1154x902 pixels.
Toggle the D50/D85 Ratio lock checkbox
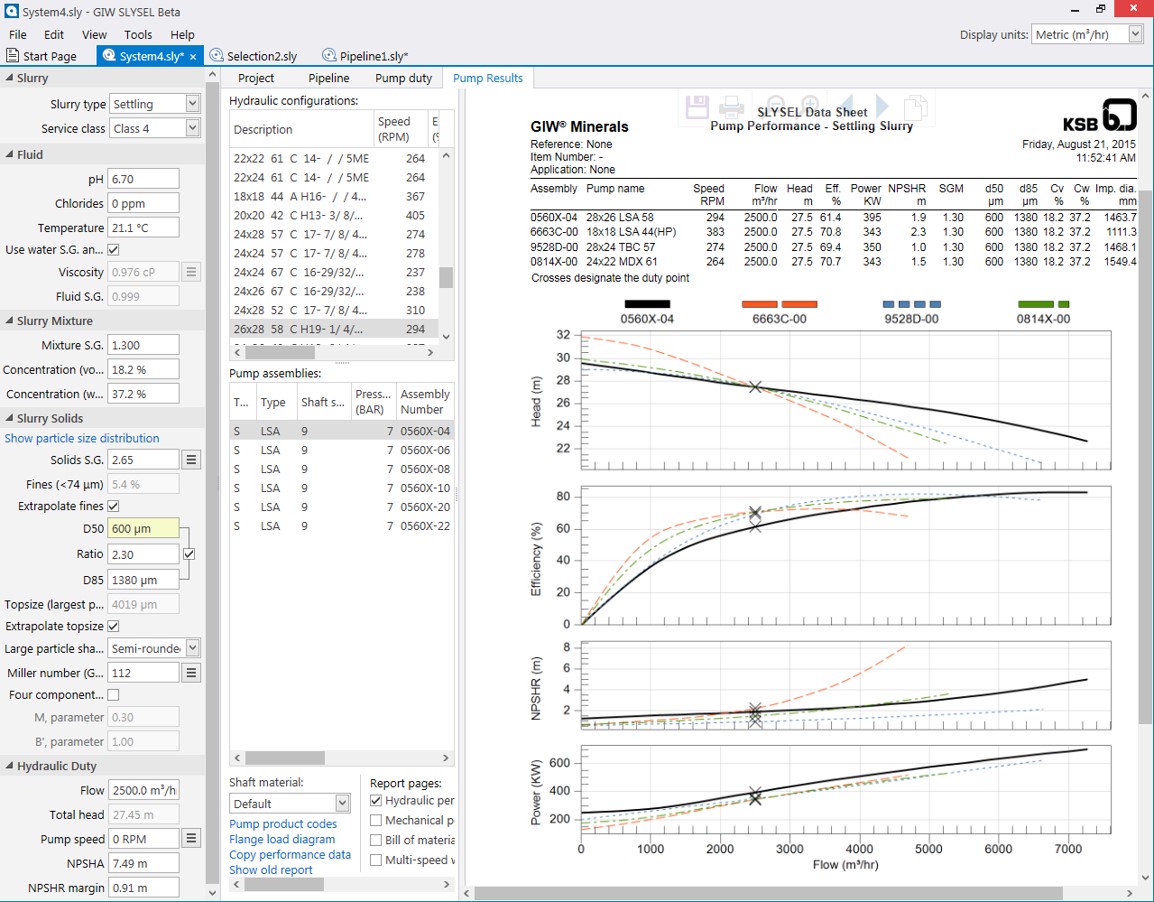click(x=189, y=554)
